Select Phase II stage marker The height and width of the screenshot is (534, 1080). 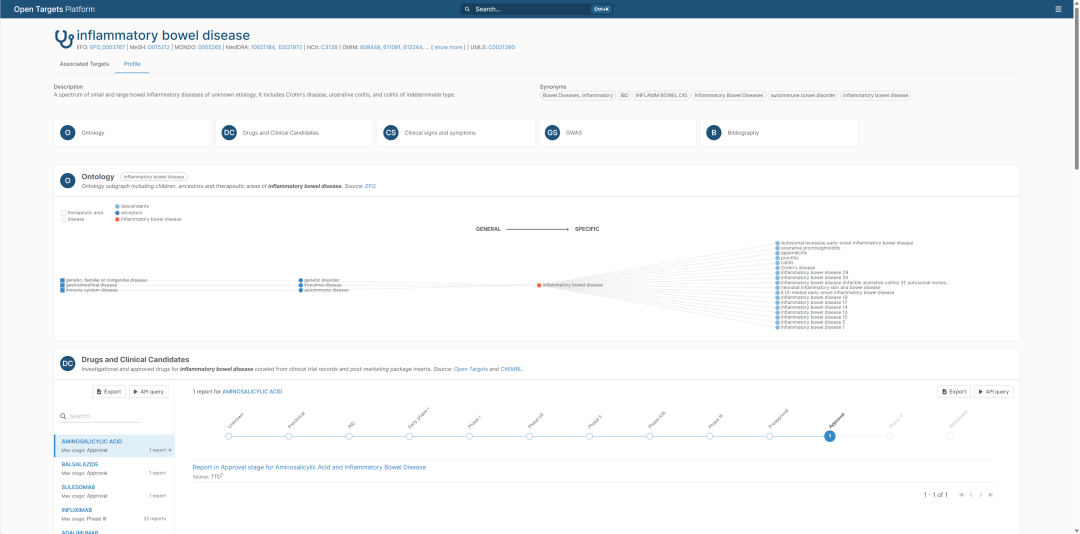590,436
